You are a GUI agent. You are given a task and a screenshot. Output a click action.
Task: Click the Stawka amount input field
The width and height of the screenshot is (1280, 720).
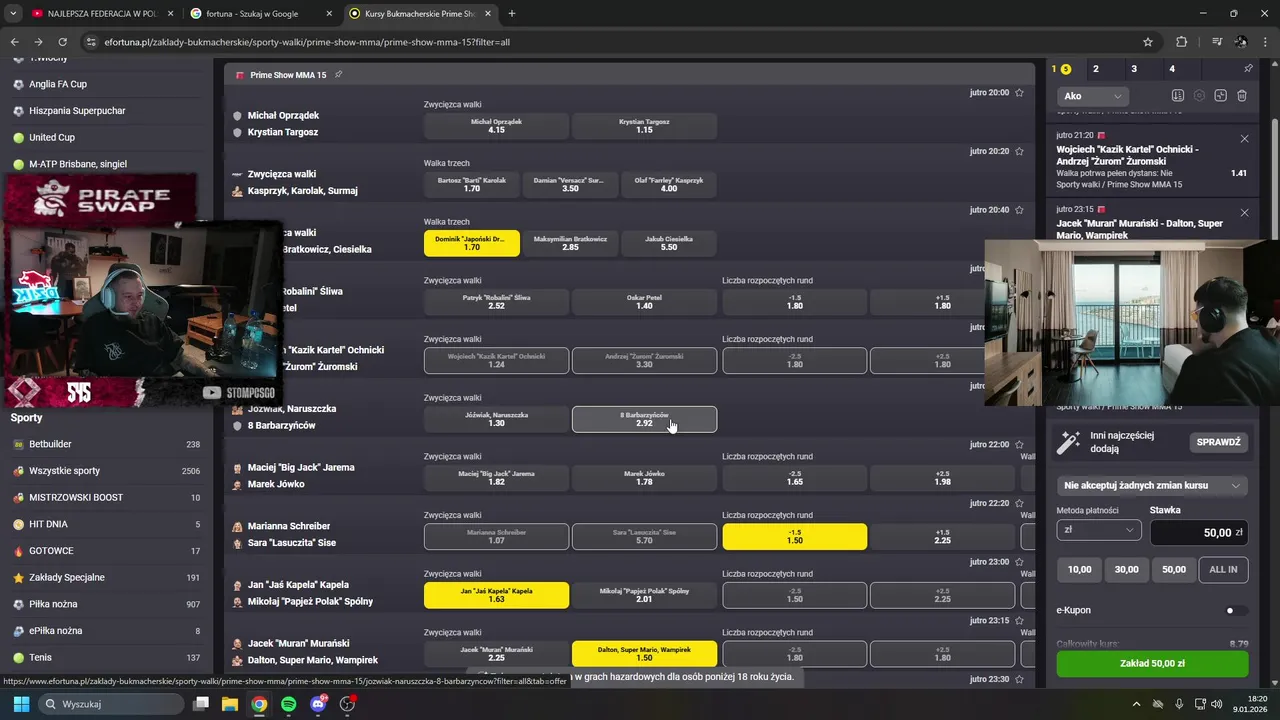point(1199,533)
